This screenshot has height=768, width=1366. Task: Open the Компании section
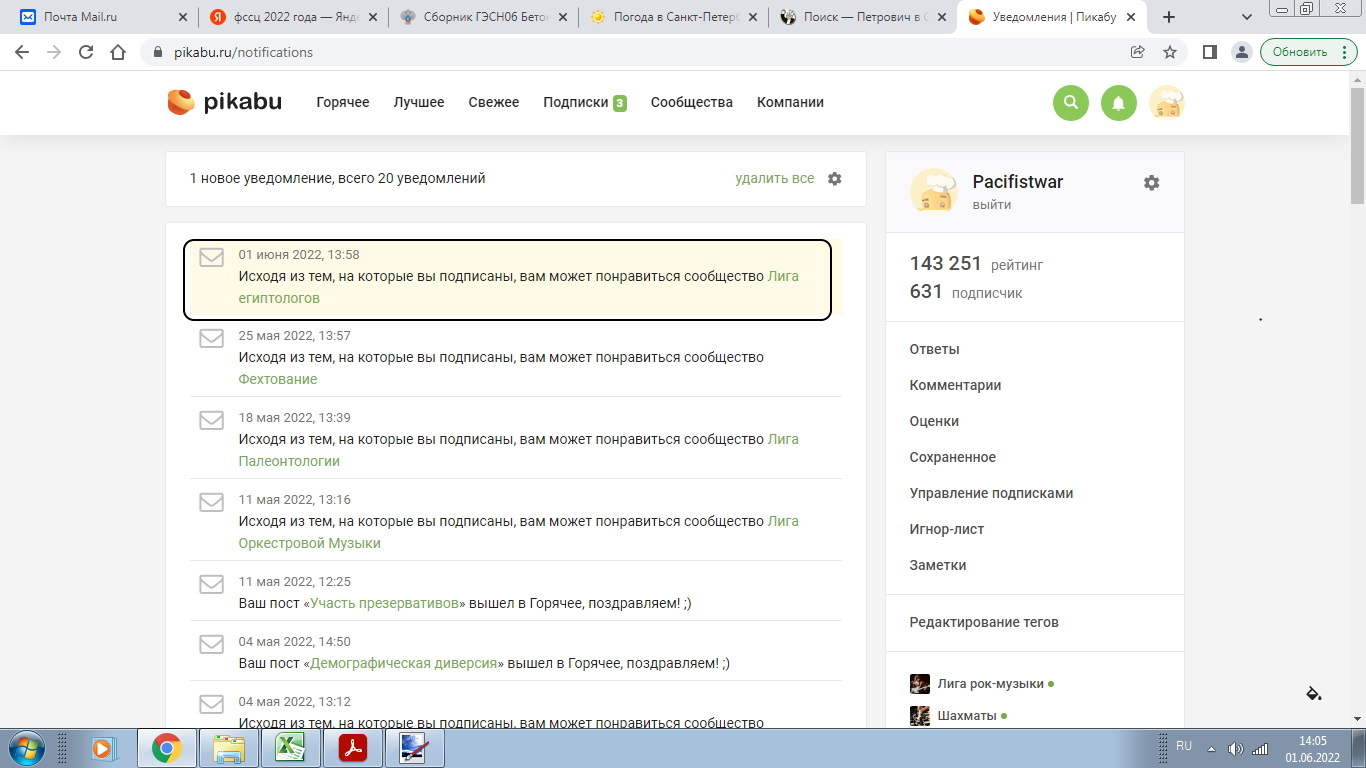click(x=790, y=102)
